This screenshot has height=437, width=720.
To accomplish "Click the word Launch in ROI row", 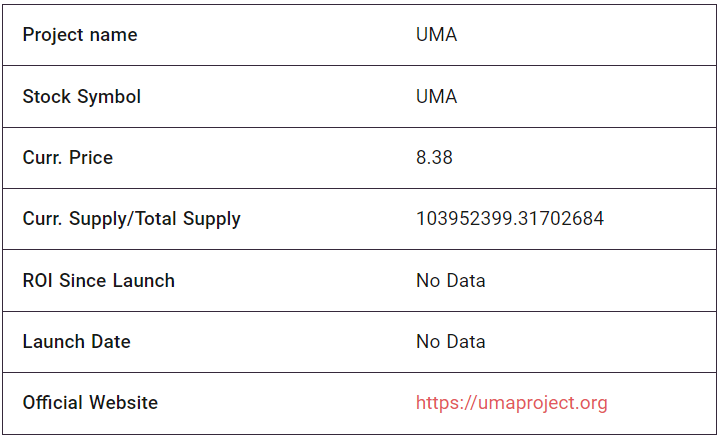I will [143, 280].
